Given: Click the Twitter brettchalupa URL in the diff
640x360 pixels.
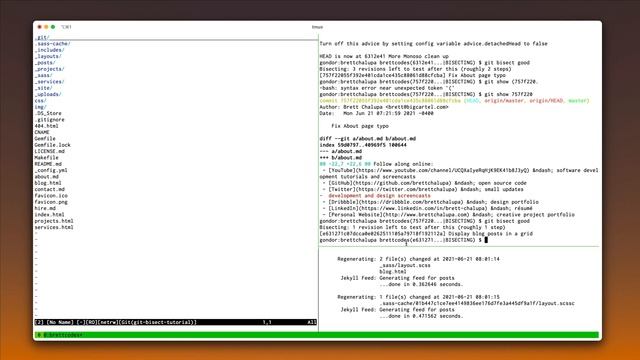Looking at the screenshot, I should [x=407, y=189].
